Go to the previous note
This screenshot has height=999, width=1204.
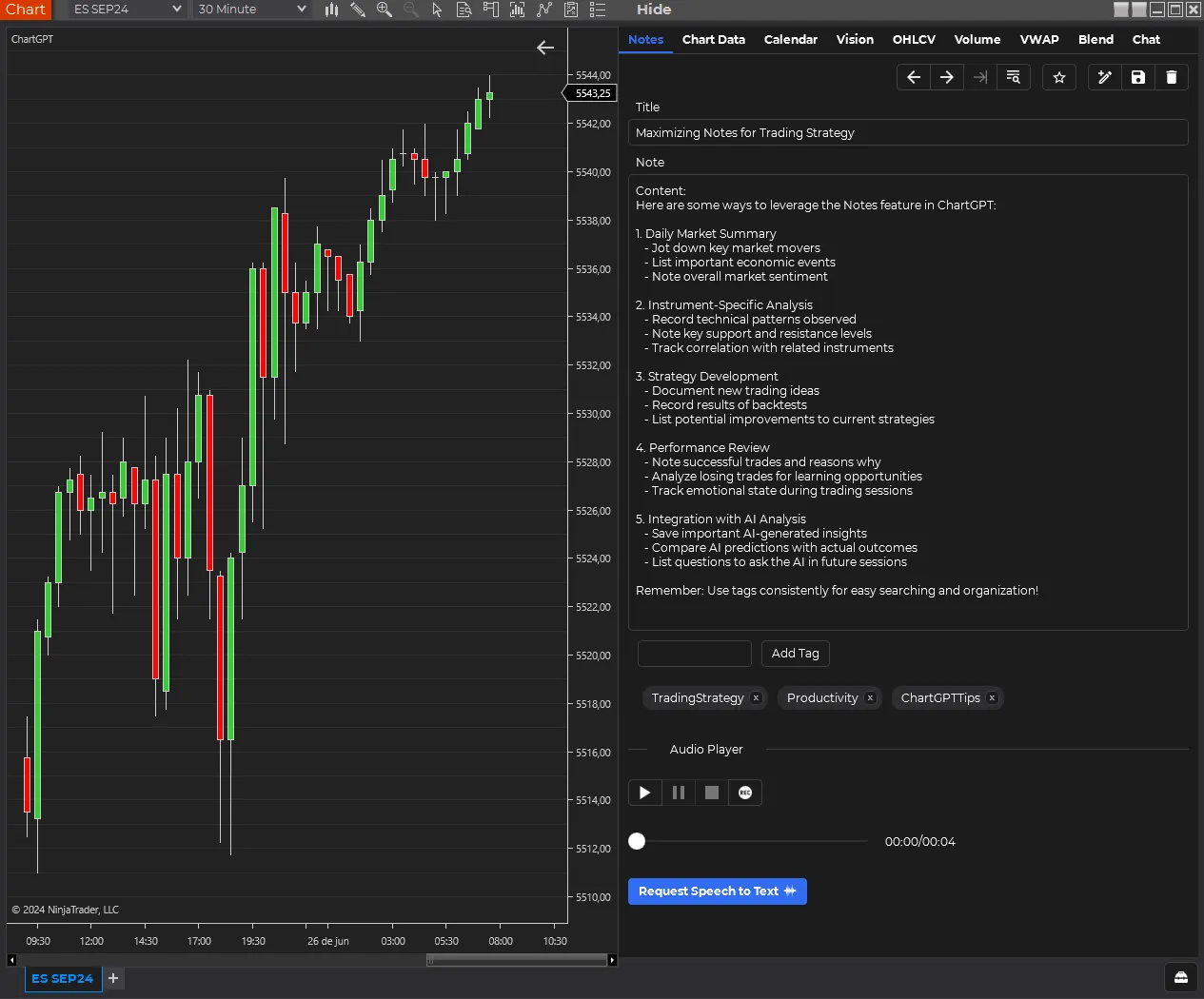tap(914, 77)
